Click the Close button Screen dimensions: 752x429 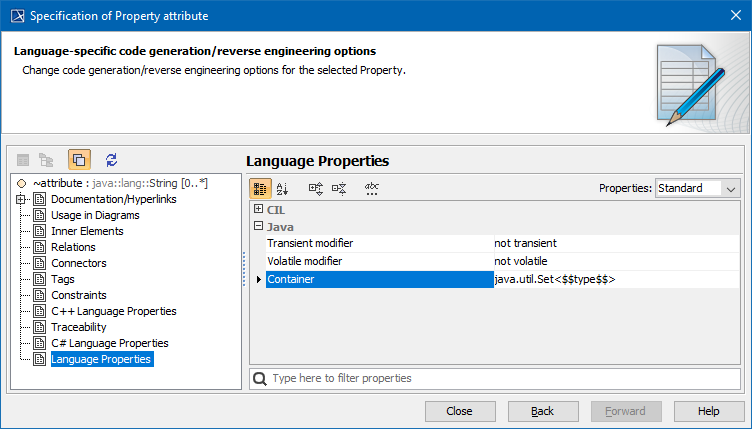click(x=459, y=411)
